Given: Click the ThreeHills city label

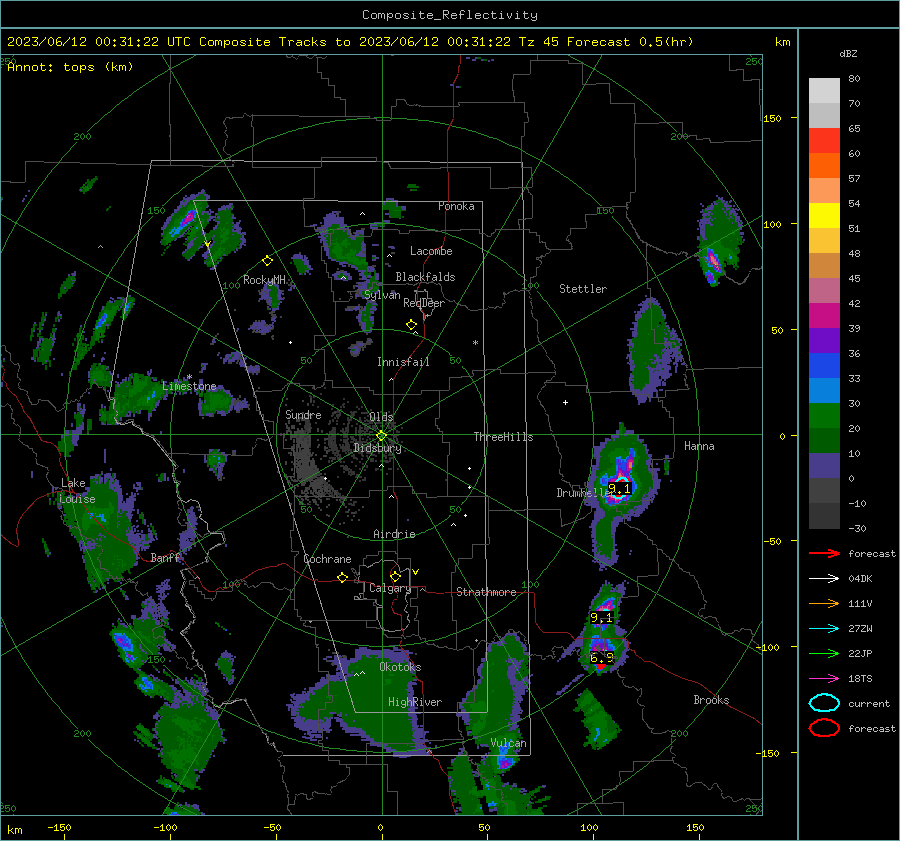Looking at the screenshot, I should point(503,437).
